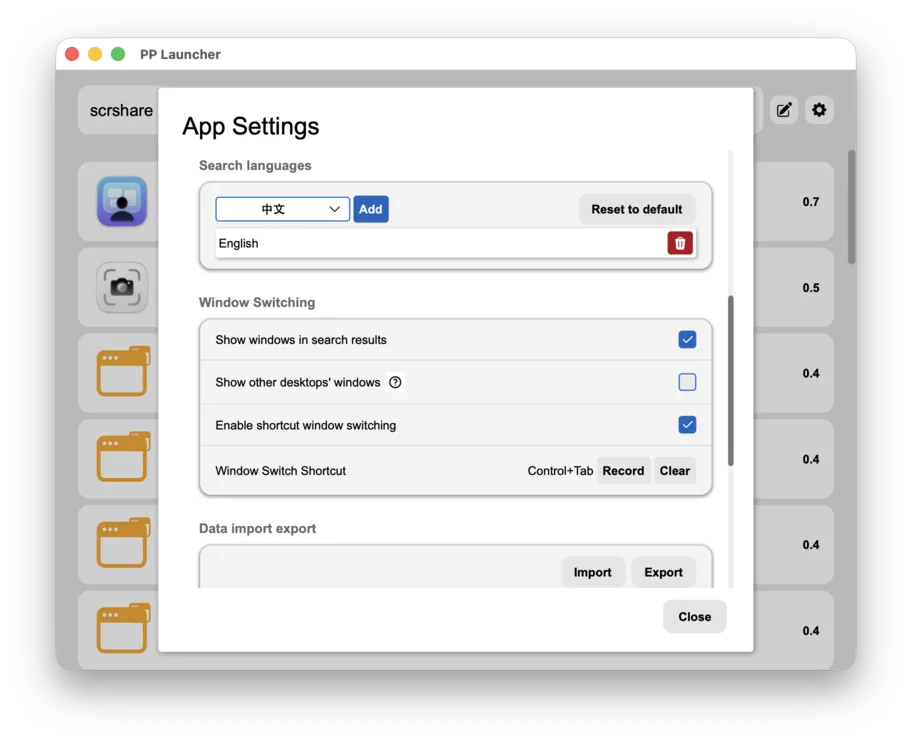This screenshot has height=744, width=912.
Task: Click the 0.7 score value
Action: [810, 202]
